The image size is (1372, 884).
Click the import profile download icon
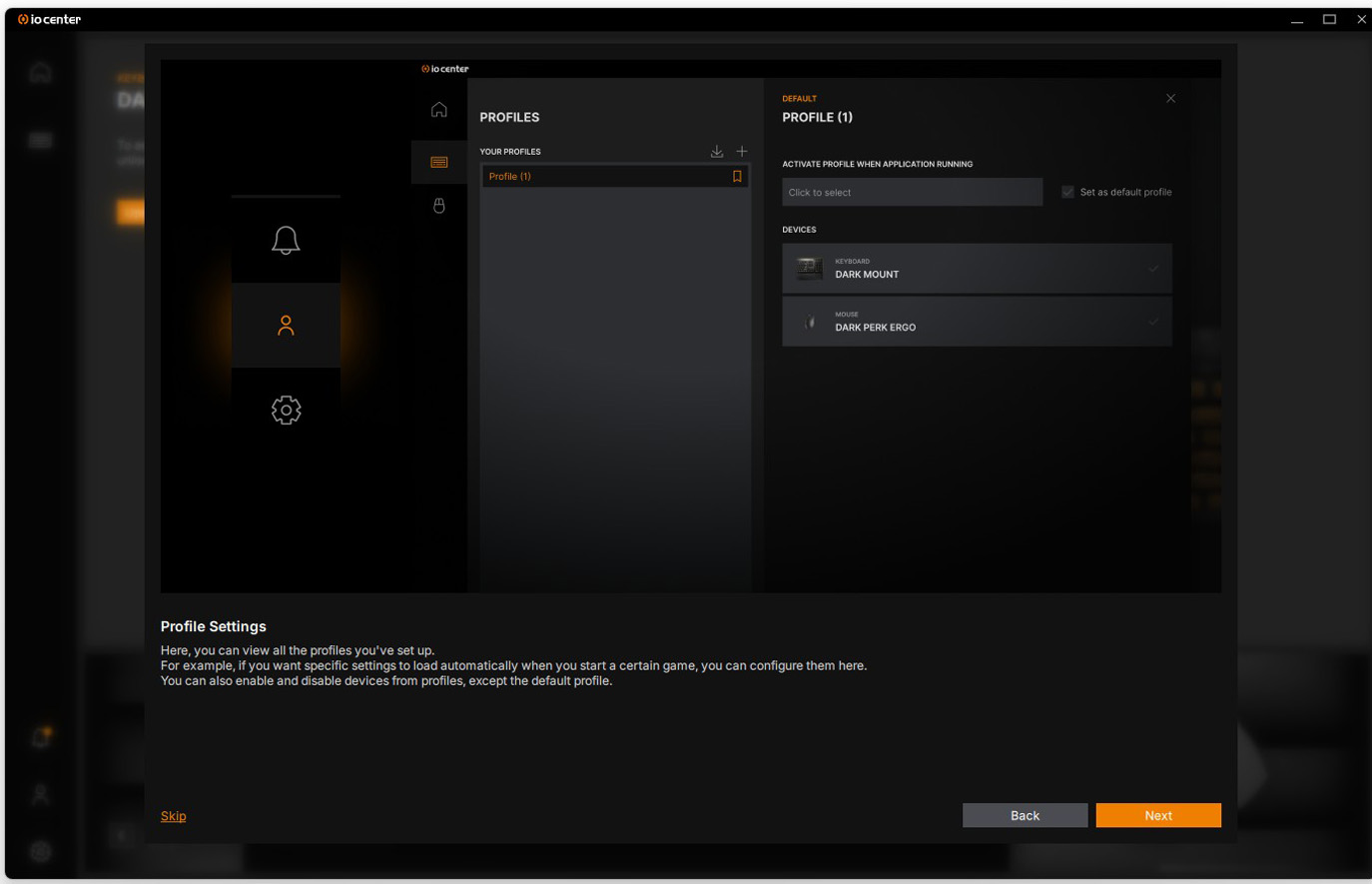click(x=717, y=152)
